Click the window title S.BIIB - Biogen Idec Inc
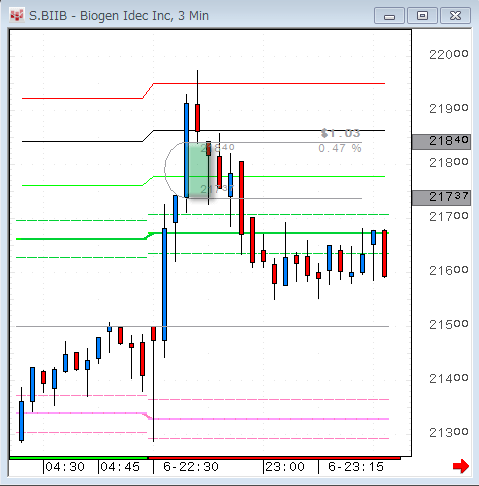The width and height of the screenshot is (479, 486). [119, 16]
